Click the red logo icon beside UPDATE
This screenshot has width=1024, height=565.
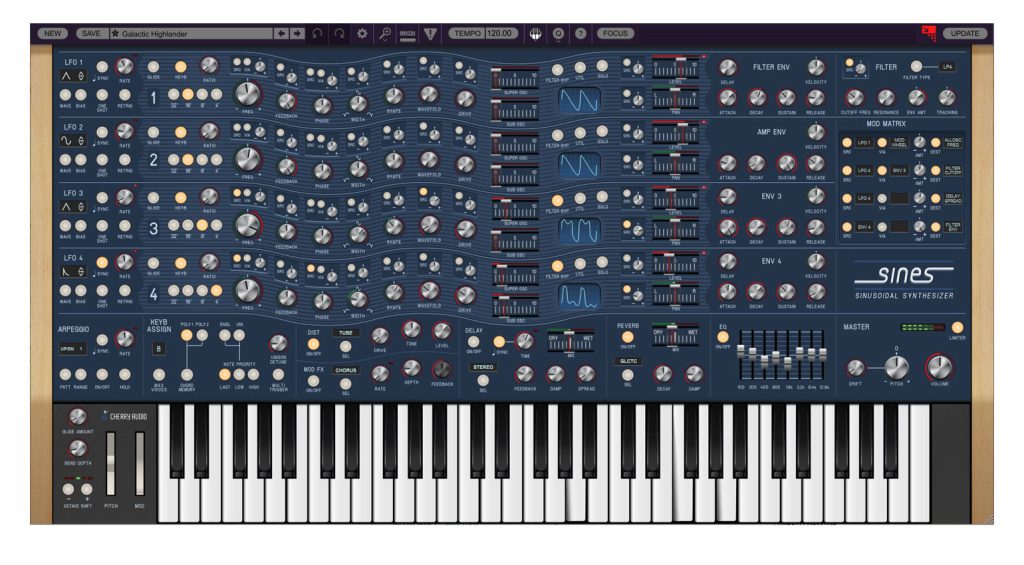[929, 33]
